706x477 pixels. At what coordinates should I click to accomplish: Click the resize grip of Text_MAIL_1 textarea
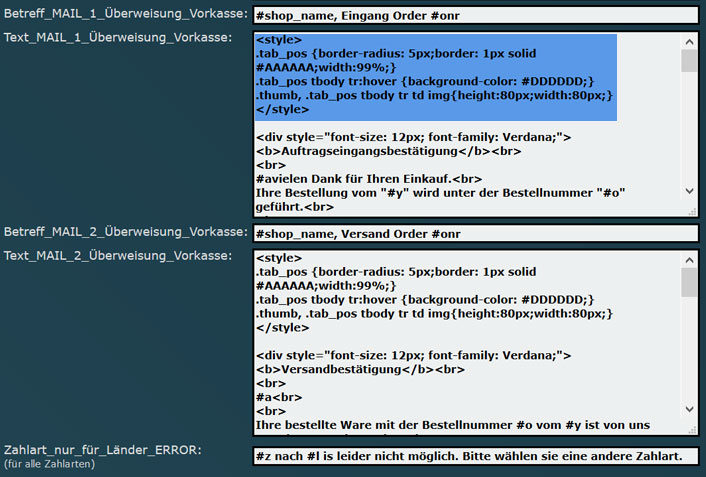[x=692, y=212]
